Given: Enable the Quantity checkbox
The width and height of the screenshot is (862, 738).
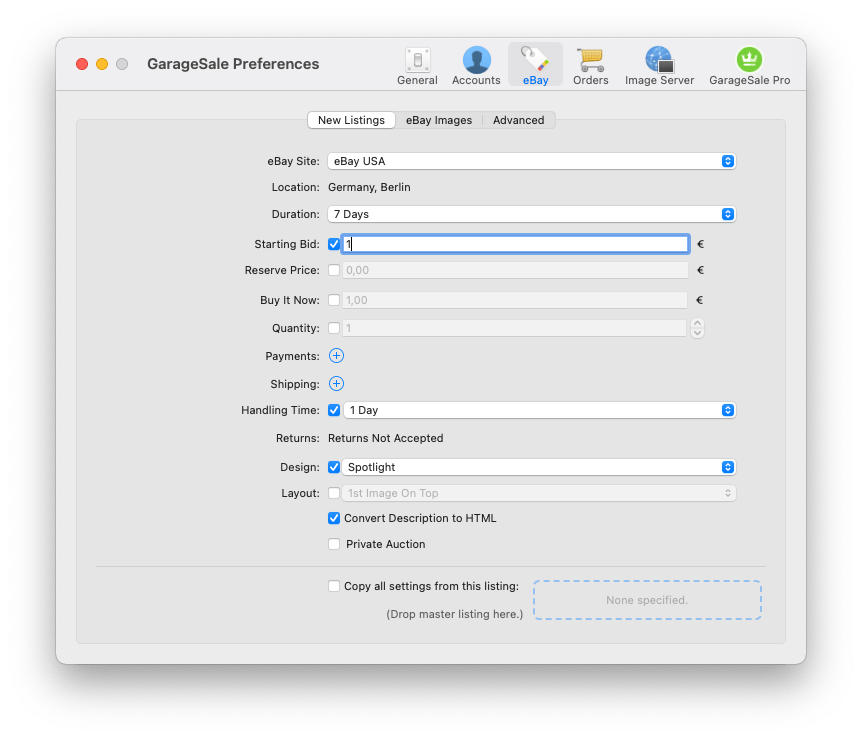Looking at the screenshot, I should 334,328.
